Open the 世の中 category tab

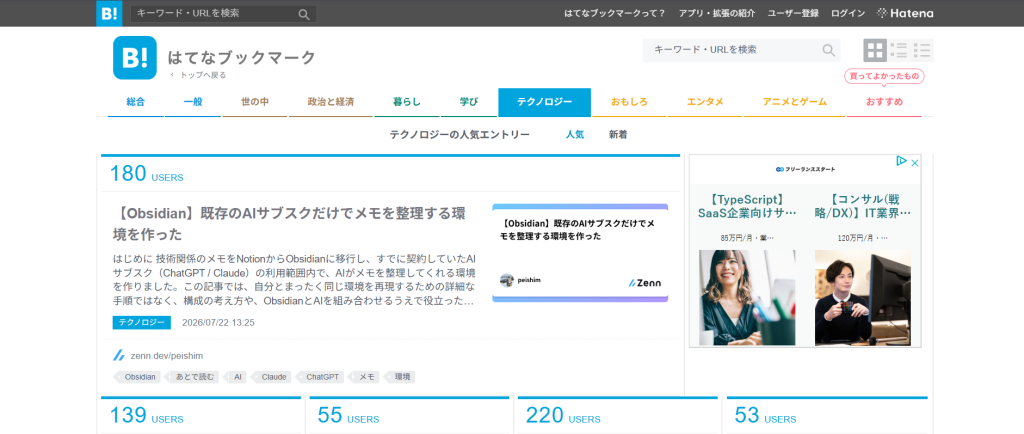click(x=255, y=102)
